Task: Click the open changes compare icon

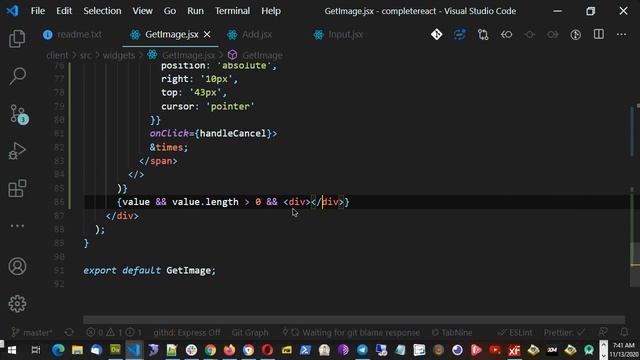Action: point(483,34)
